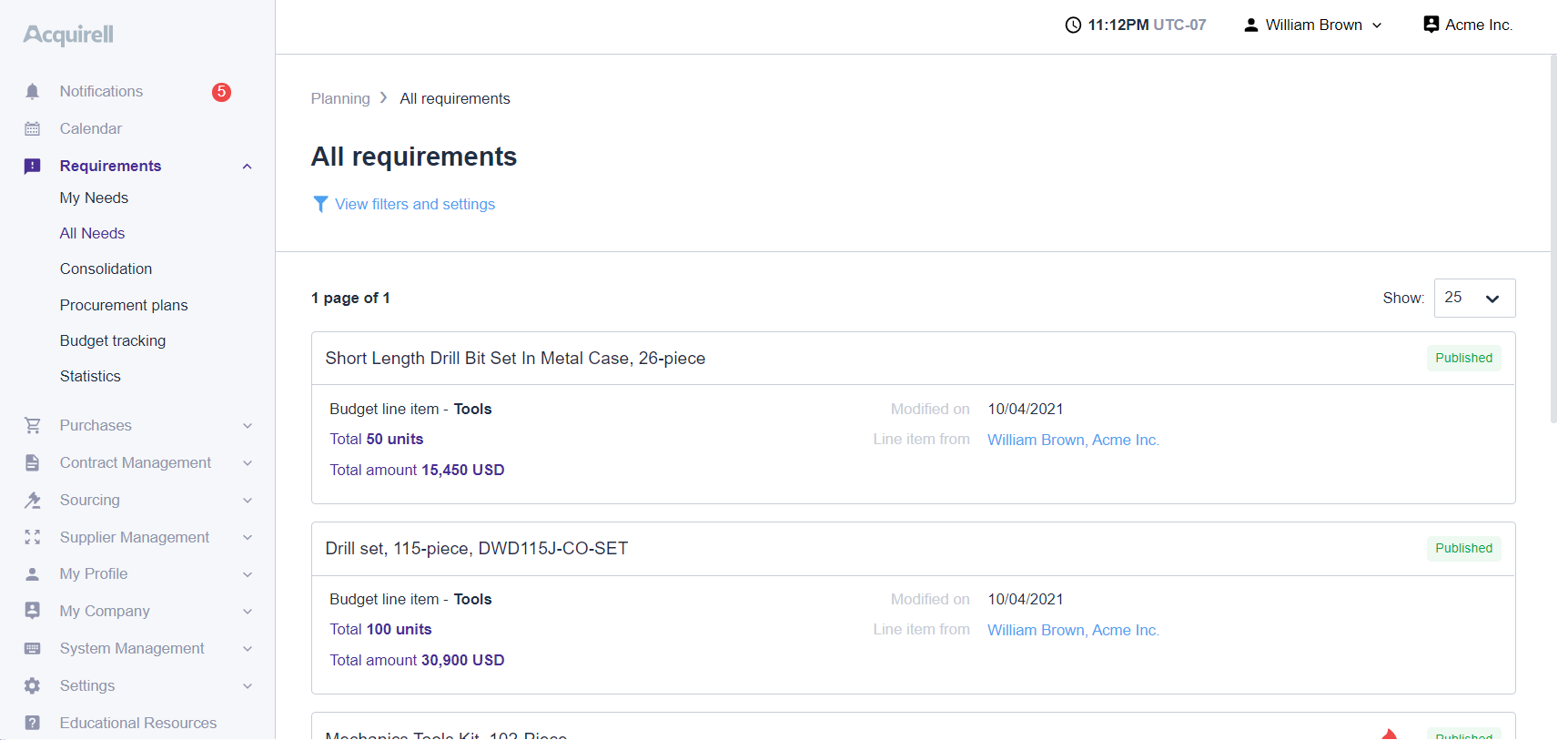The width and height of the screenshot is (1568, 740).
Task: Click Published badge on Short Length Drill card
Action: (x=1463, y=358)
